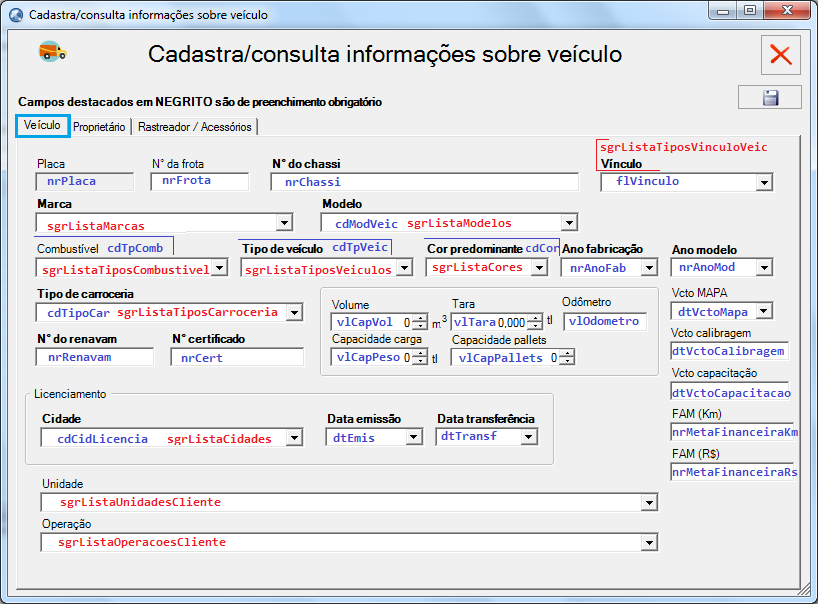Click the FAM (Km) input field
The image size is (818, 604).
tap(732, 432)
